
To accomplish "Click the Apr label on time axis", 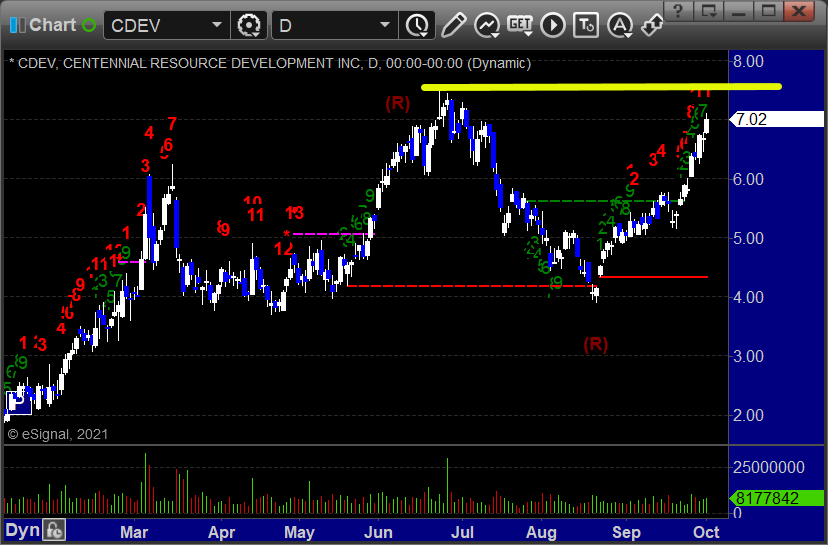I will coord(221,532).
